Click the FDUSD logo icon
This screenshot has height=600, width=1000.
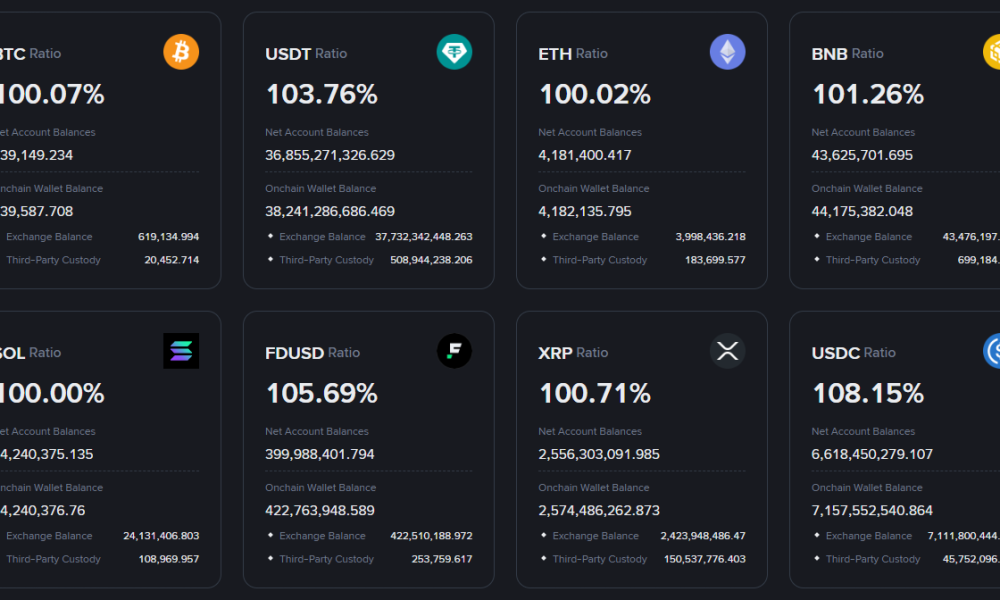(454, 351)
